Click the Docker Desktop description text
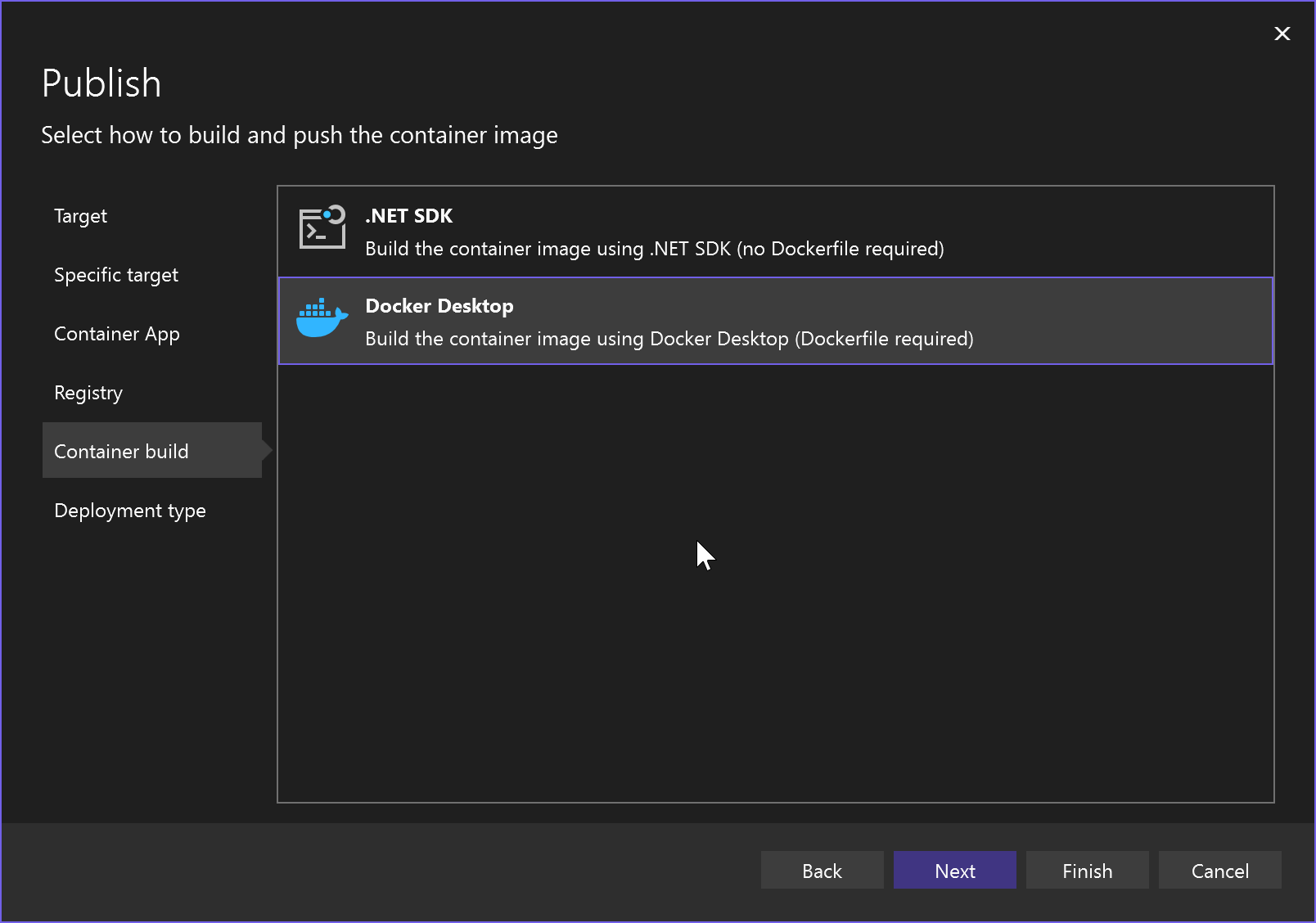Screen dimensions: 1316x923 pos(669,338)
